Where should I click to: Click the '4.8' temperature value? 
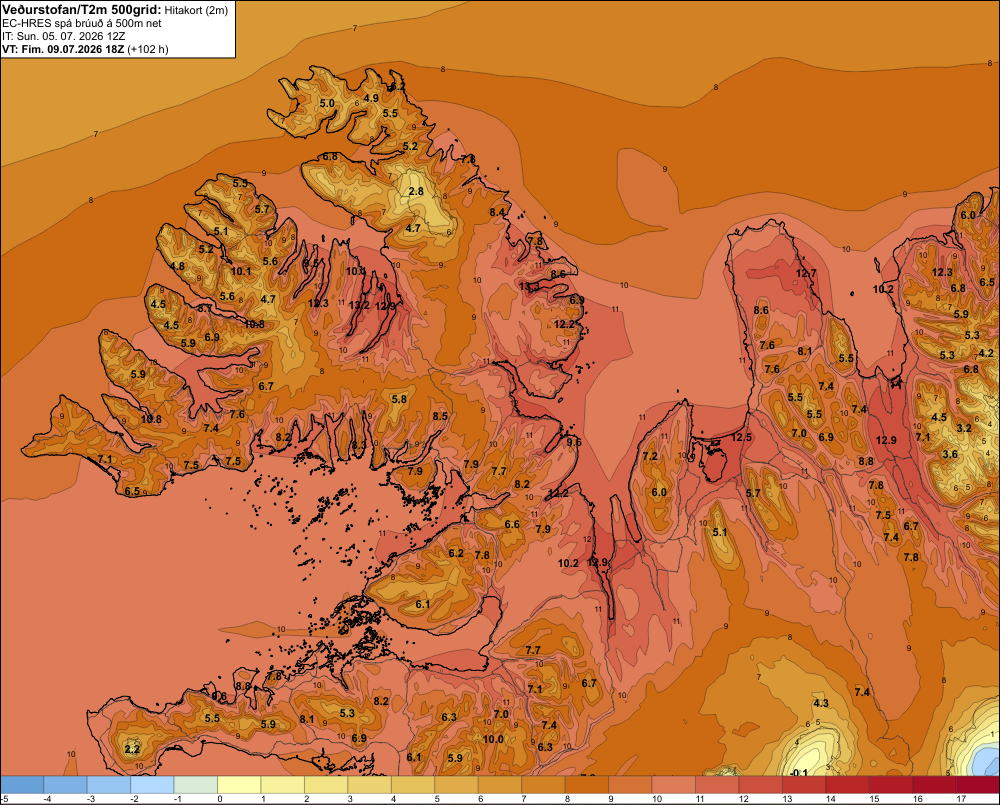[177, 267]
